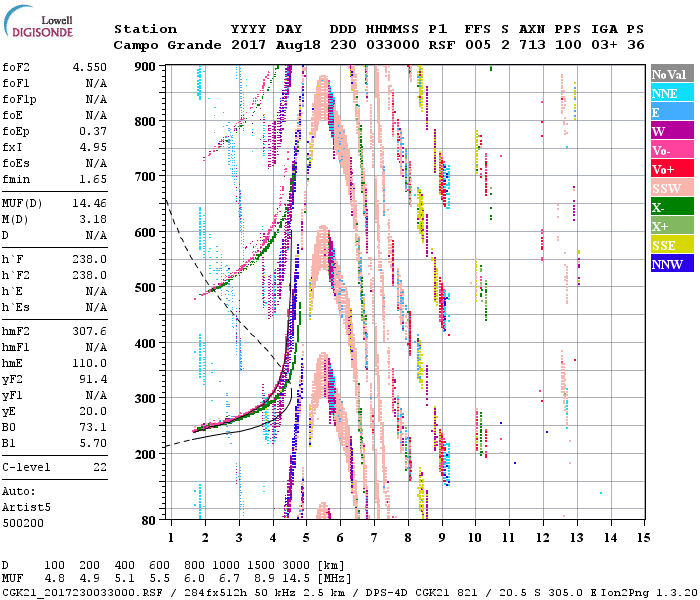700x600 pixels.
Task: Click the IGA value 03+
Action: (604, 45)
